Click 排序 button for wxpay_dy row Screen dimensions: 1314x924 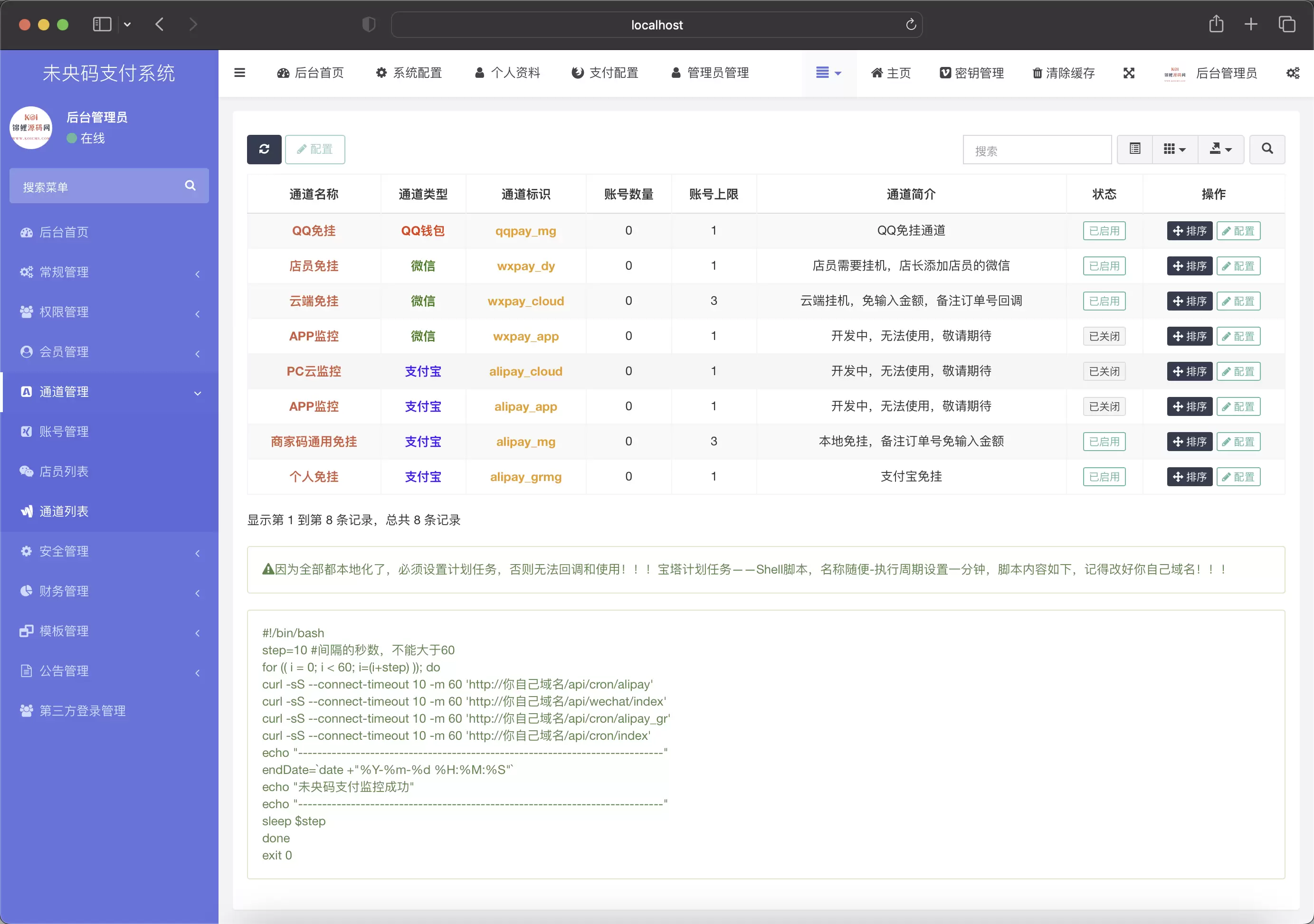click(1189, 266)
